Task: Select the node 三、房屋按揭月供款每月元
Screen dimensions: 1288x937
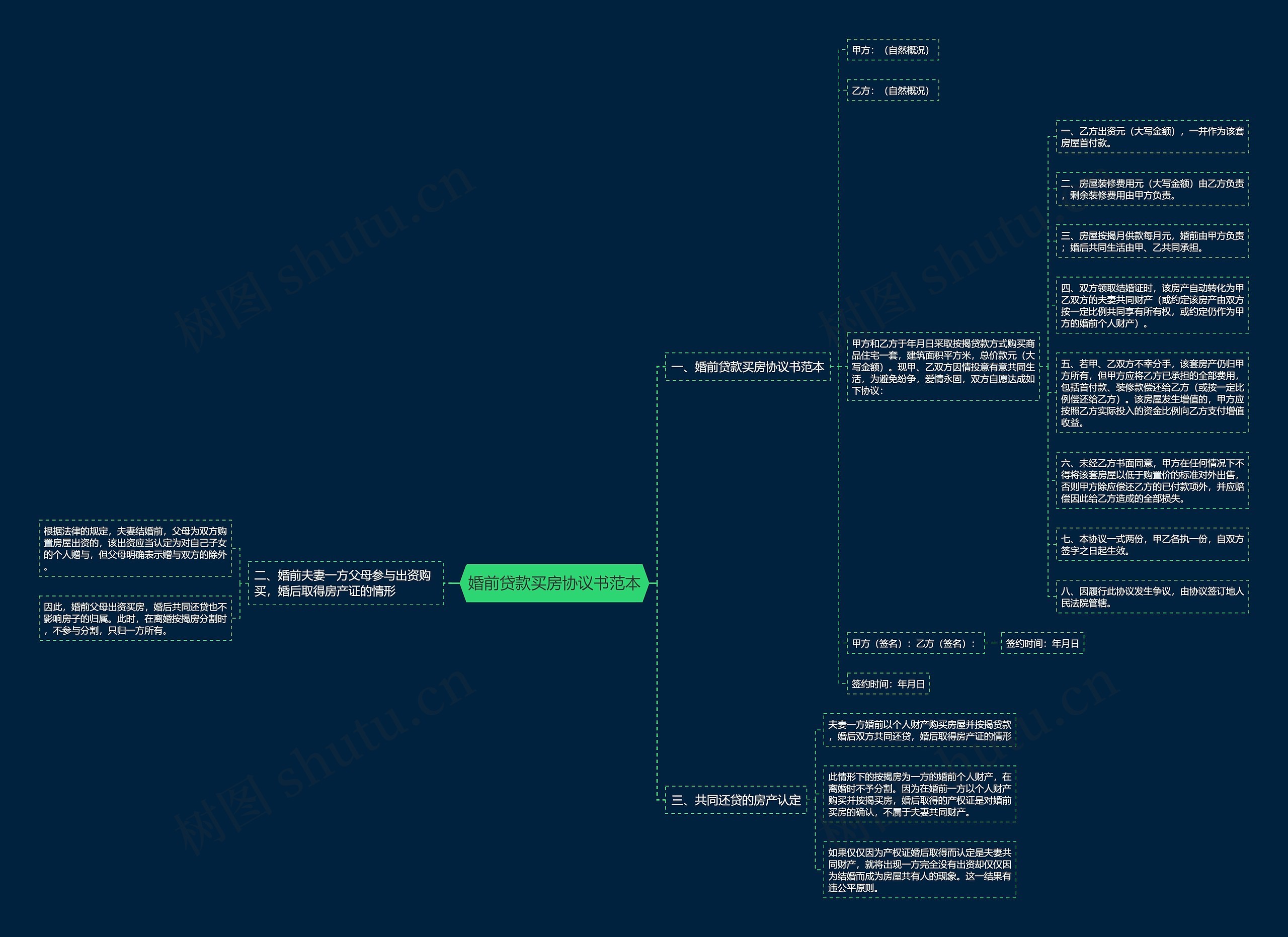Action: click(x=1152, y=241)
